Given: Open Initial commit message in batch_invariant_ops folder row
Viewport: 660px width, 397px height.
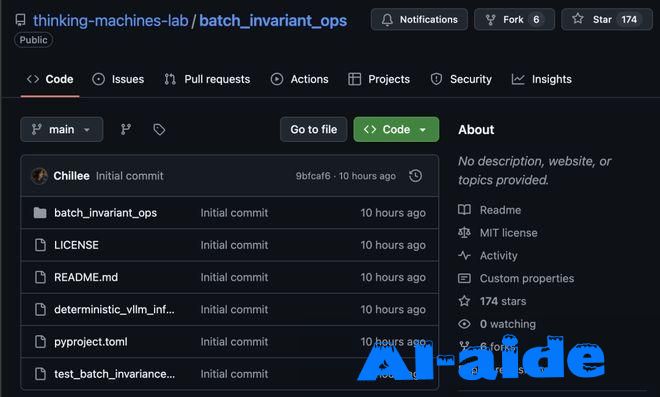Looking at the screenshot, I should pyautogui.click(x=234, y=213).
